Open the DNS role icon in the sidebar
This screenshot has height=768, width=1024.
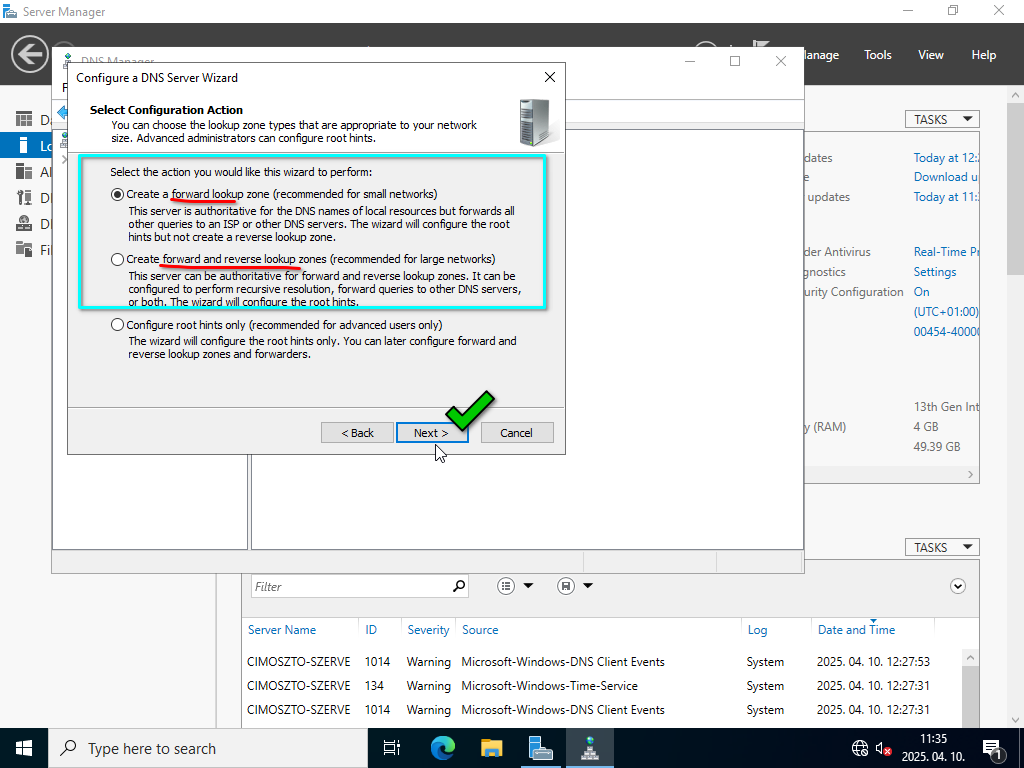[x=25, y=224]
